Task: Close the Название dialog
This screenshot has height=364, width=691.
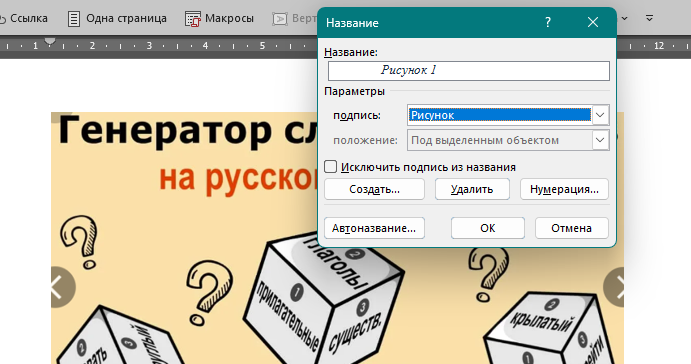Action: coord(593,22)
